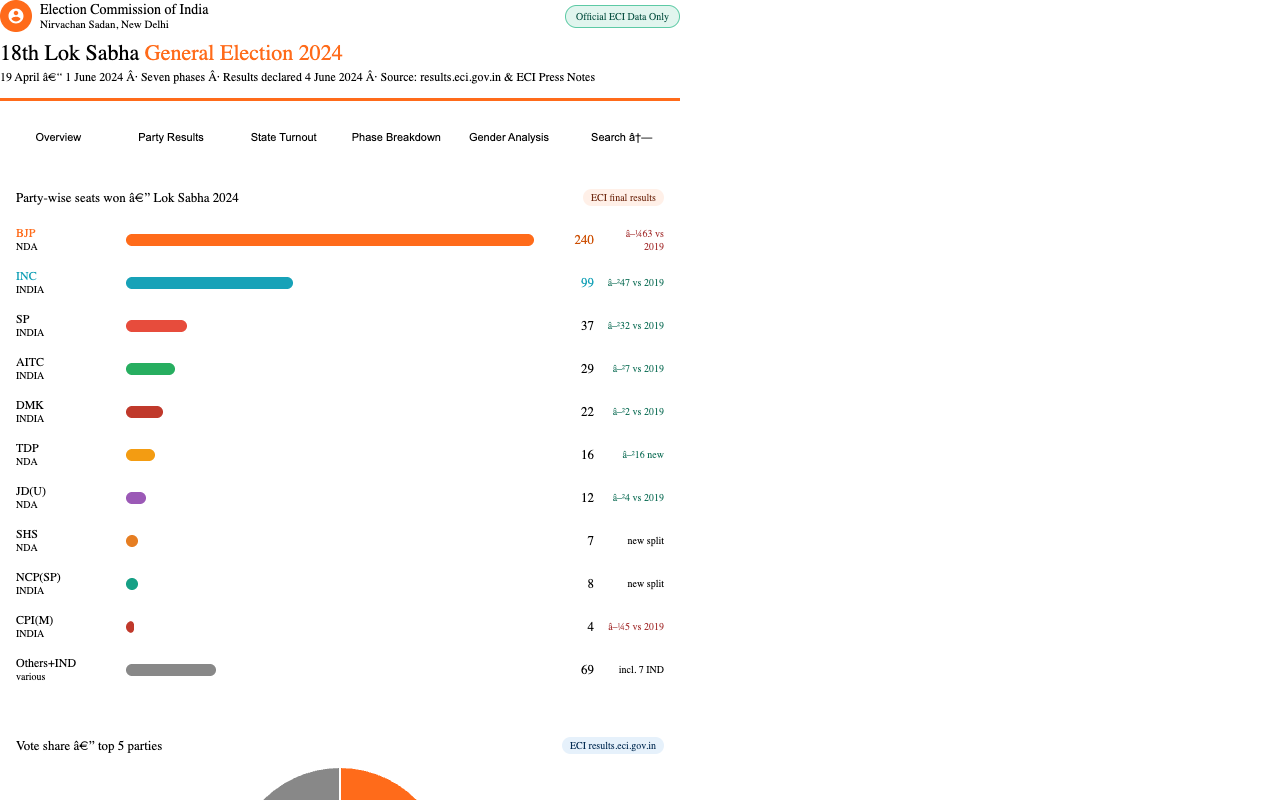Open the Overview tab
This screenshot has width=1280, height=800.
pos(58,137)
